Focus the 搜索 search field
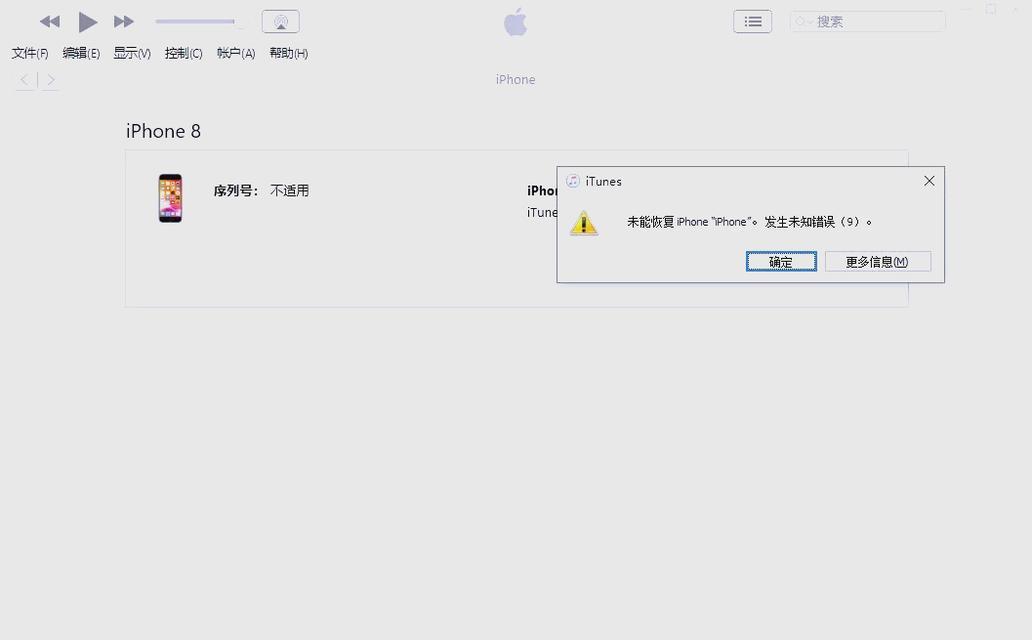Screen dimensions: 1032x640 click(867, 22)
